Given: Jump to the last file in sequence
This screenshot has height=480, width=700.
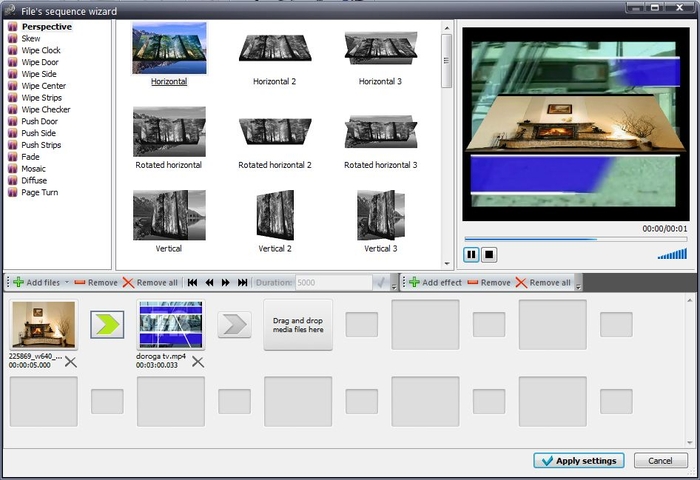Looking at the screenshot, I should (242, 283).
